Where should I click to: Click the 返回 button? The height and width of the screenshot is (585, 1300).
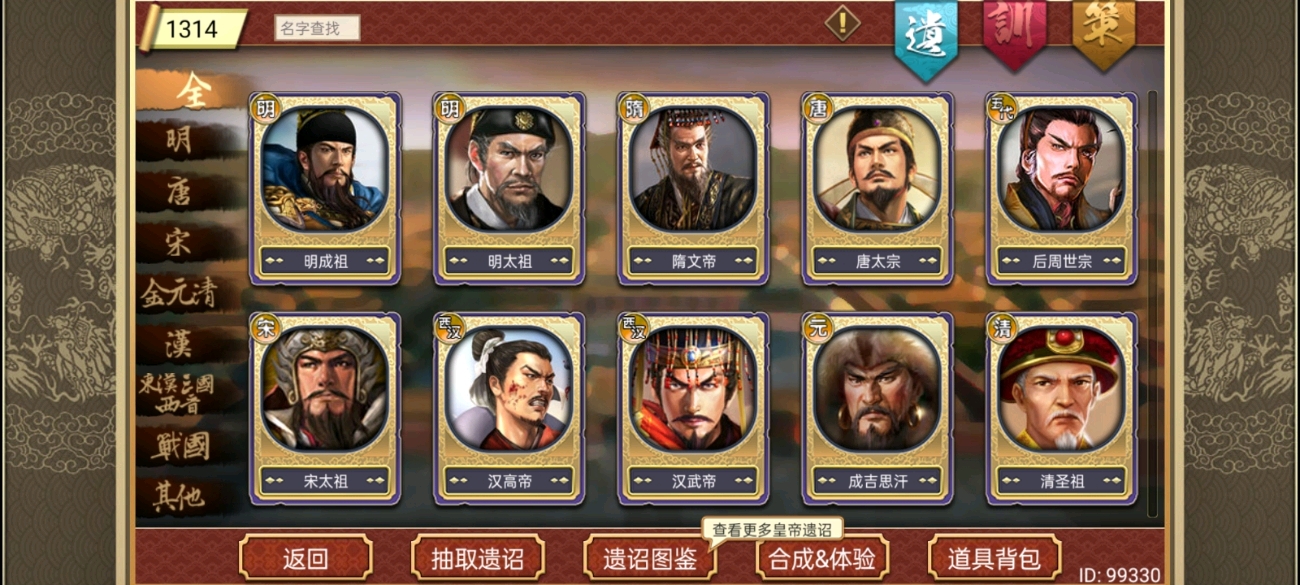305,559
